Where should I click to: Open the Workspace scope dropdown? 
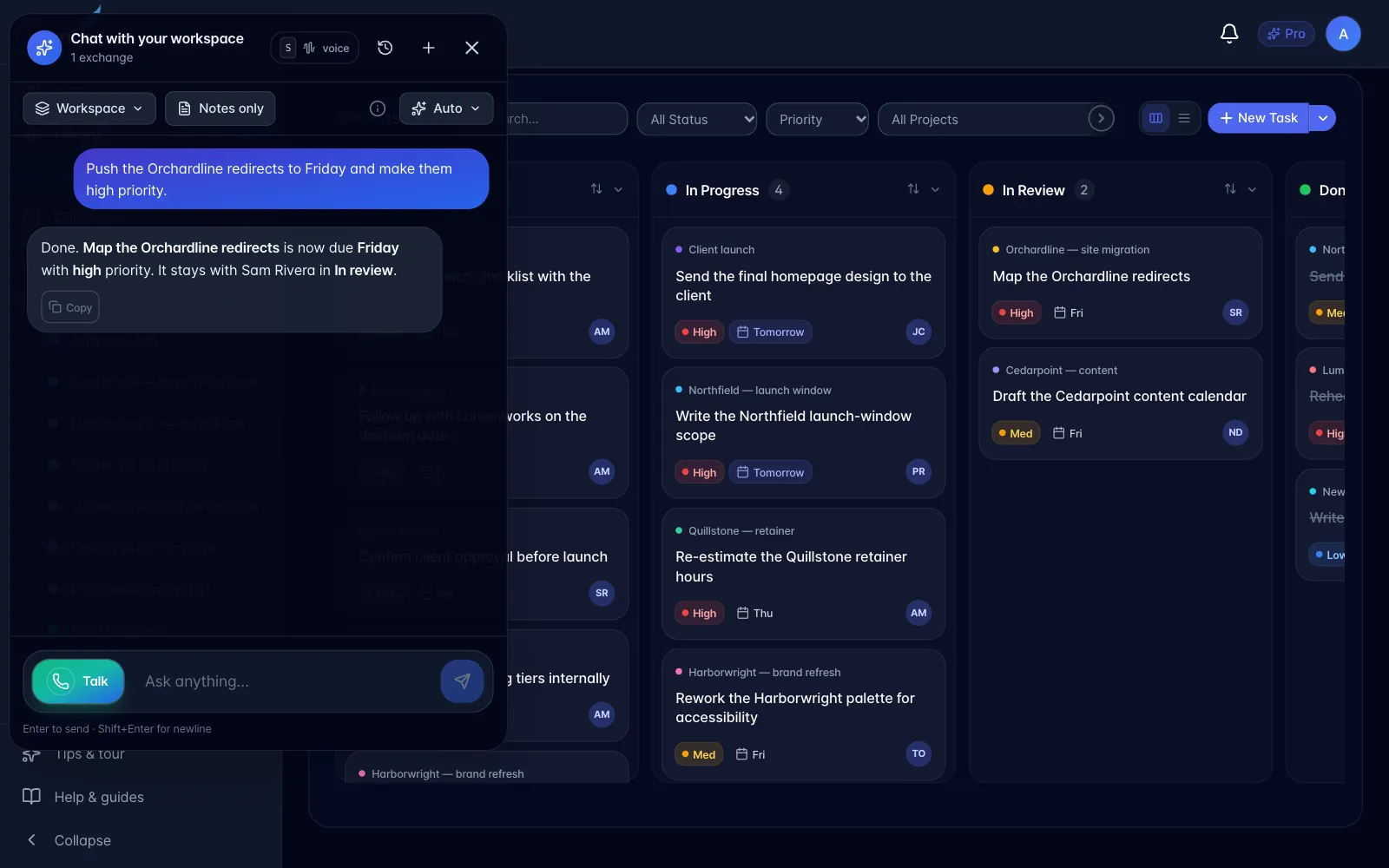(89, 108)
